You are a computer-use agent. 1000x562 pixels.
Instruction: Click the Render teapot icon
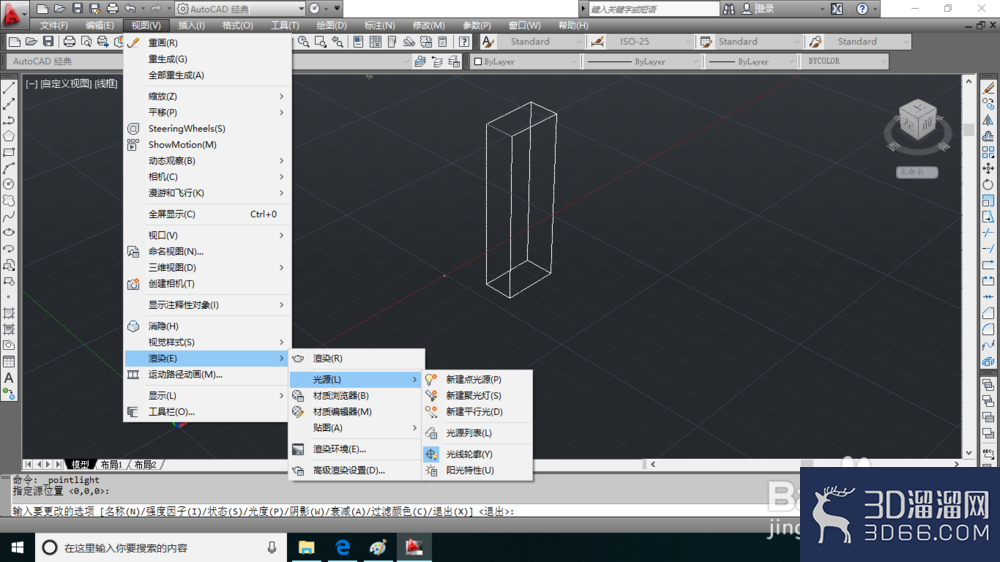(298, 359)
